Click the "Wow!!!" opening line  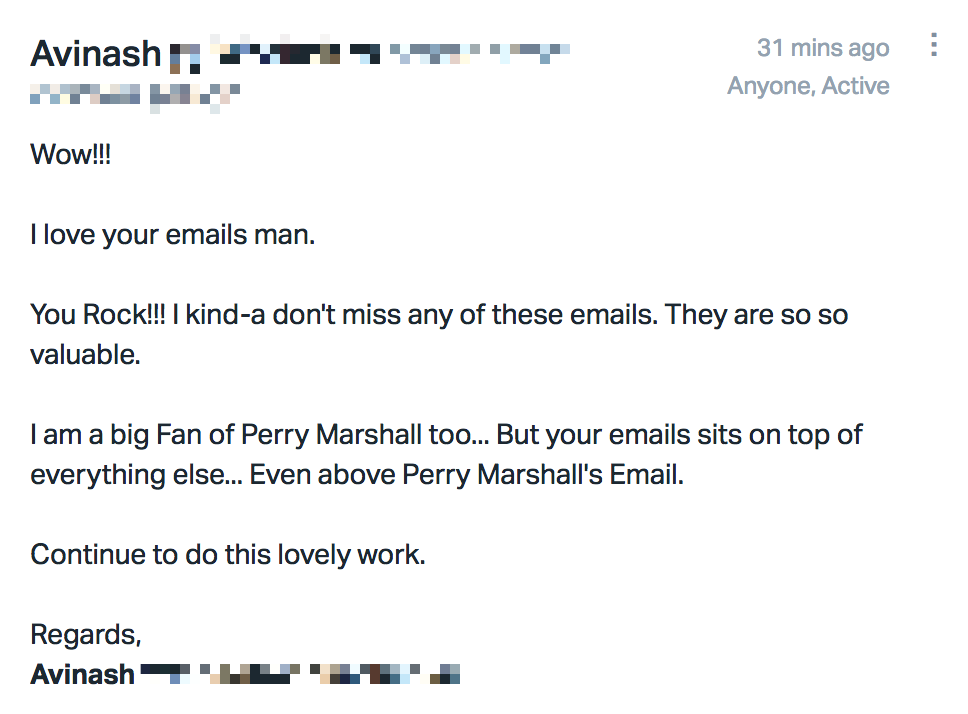pyautogui.click(x=70, y=154)
